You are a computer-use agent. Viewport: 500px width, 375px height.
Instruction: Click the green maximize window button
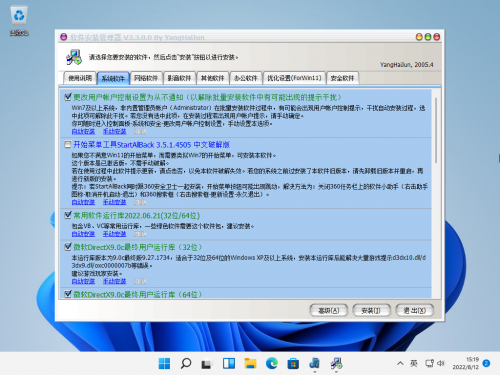(x=428, y=37)
